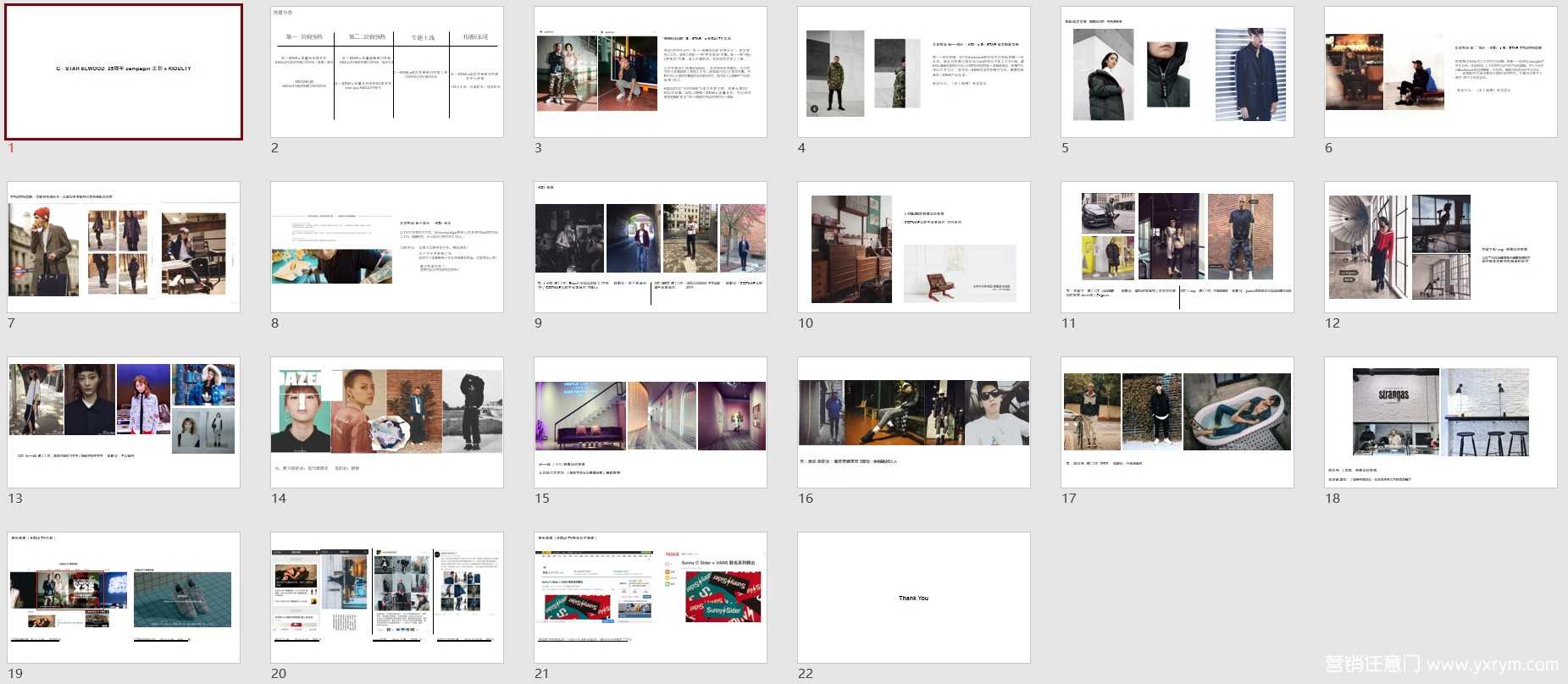Open slide 20 with the web page screenshots
The height and width of the screenshot is (684, 1568).
387,598
